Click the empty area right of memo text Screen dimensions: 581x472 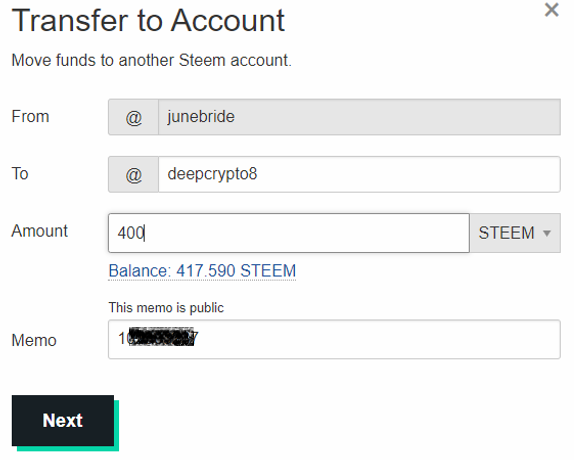[x=378, y=339]
